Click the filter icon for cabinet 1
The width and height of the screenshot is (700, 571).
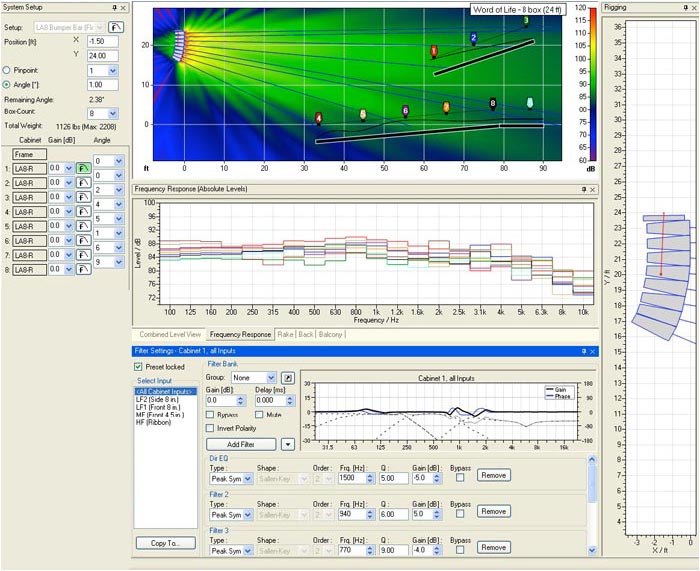83,169
